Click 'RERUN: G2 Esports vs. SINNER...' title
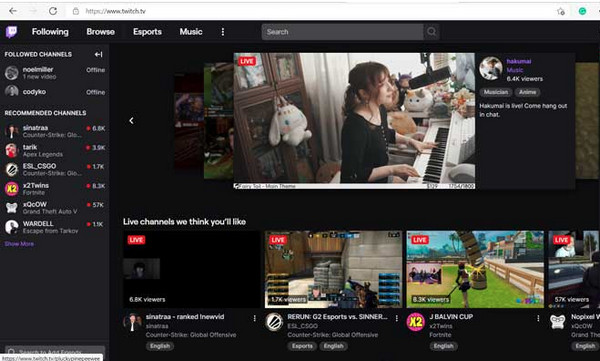The image size is (600, 361). pyautogui.click(x=338, y=317)
